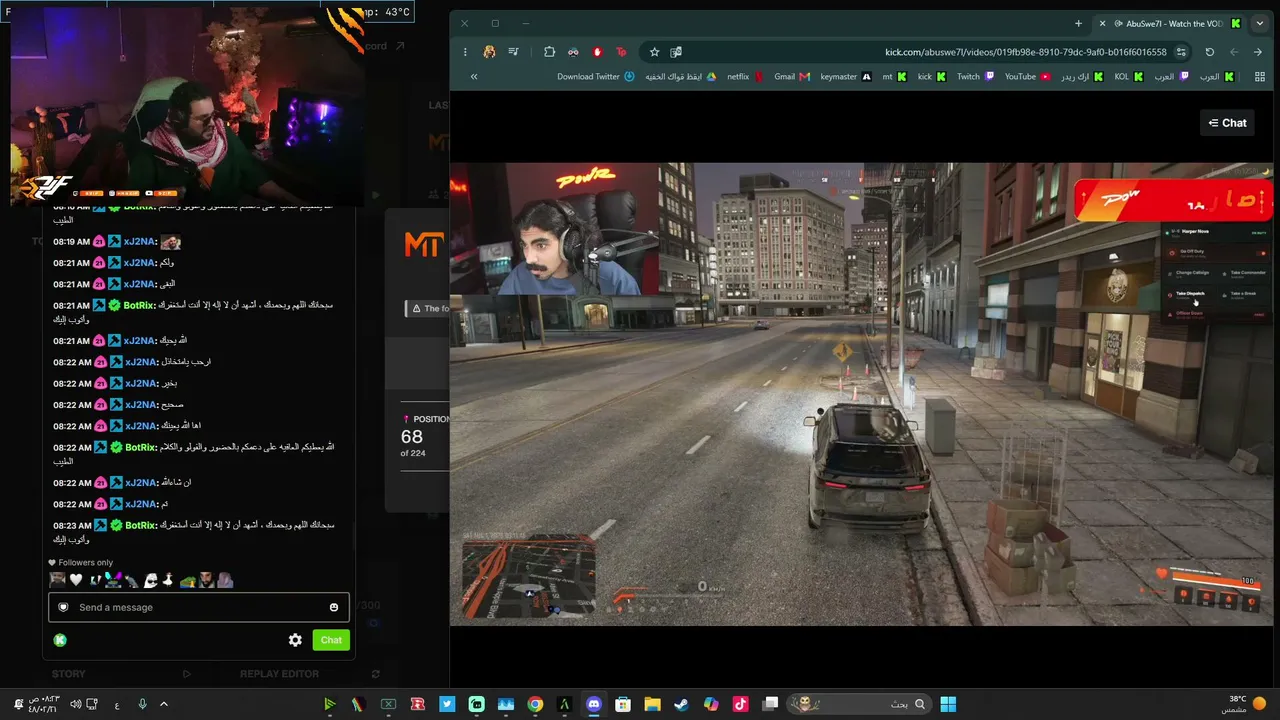
Task: Open the volume control in system tray
Action: 75,704
